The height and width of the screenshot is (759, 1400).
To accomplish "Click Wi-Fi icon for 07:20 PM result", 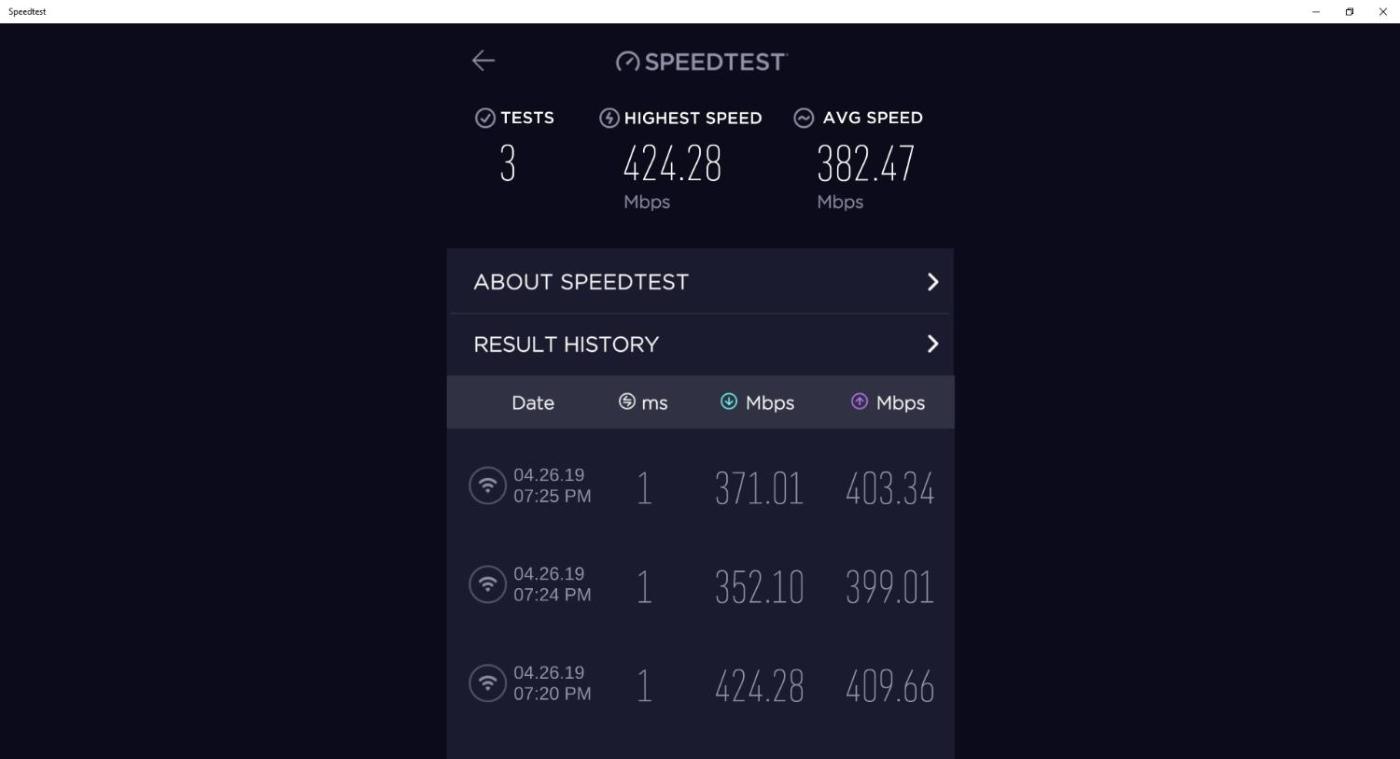I will pyautogui.click(x=488, y=684).
